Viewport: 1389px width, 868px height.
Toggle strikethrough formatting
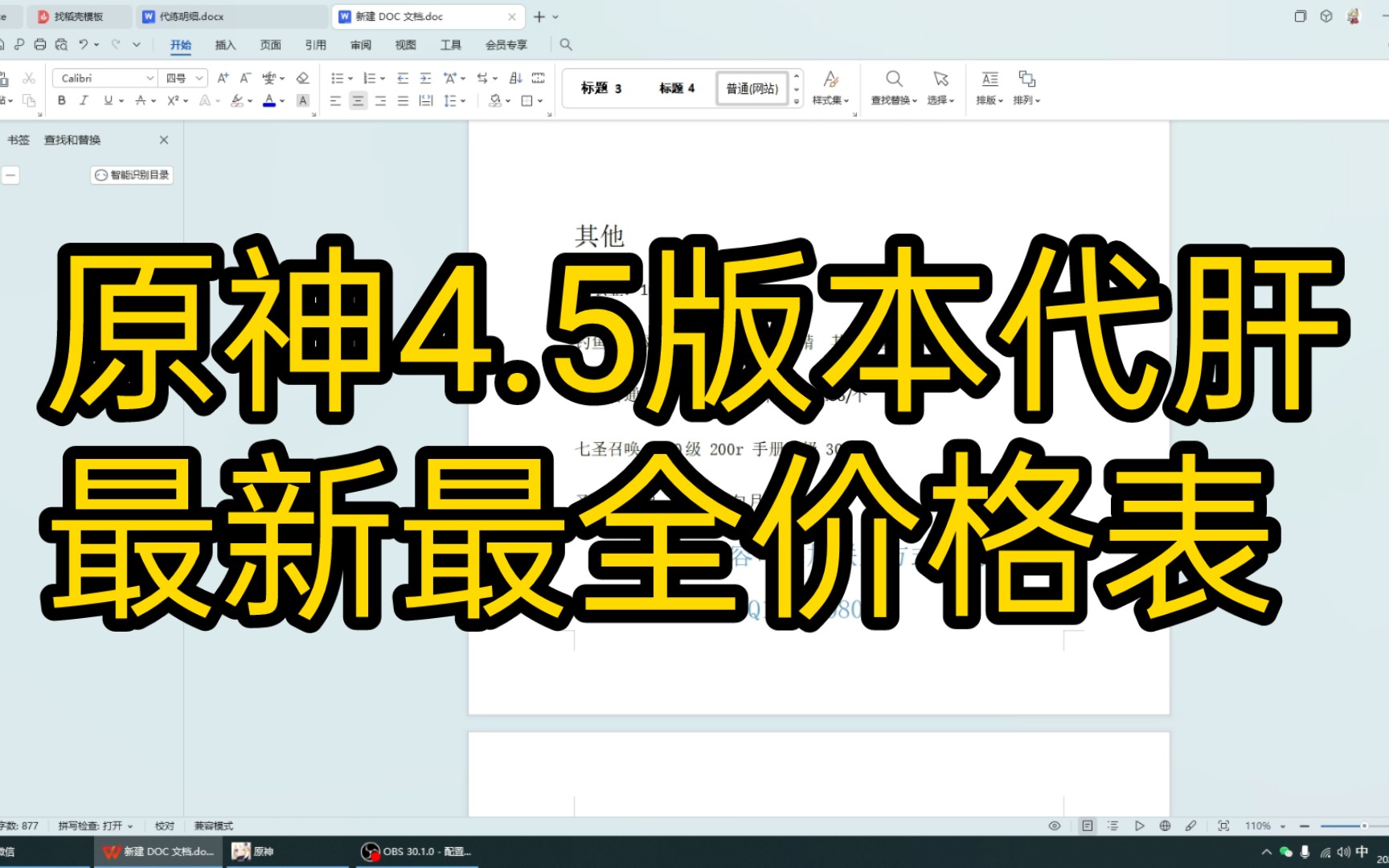pyautogui.click(x=141, y=100)
